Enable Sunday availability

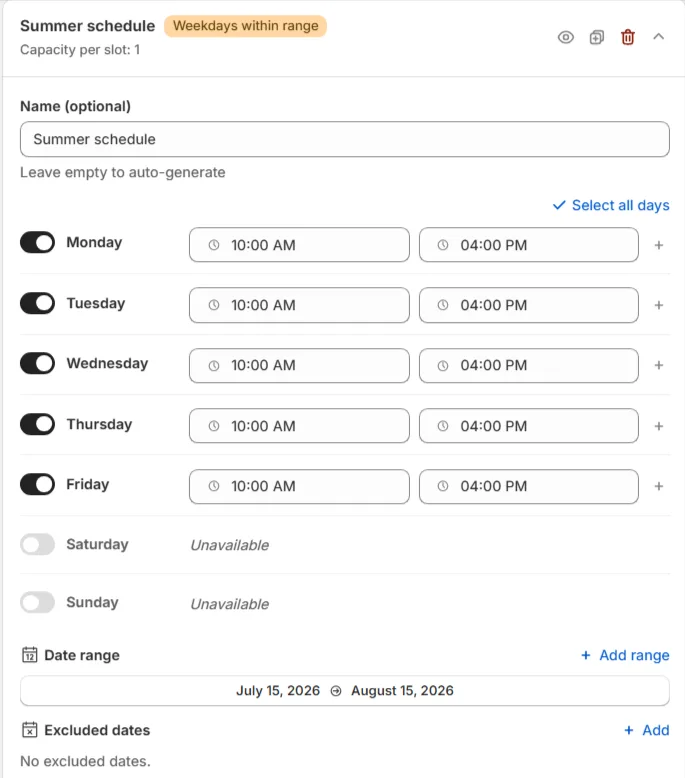pyautogui.click(x=37, y=602)
